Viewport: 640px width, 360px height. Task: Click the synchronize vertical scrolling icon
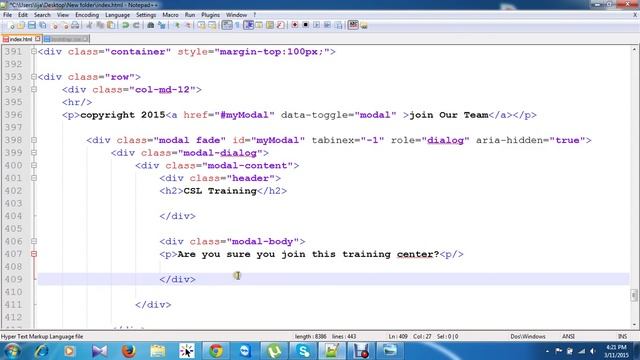201,25
